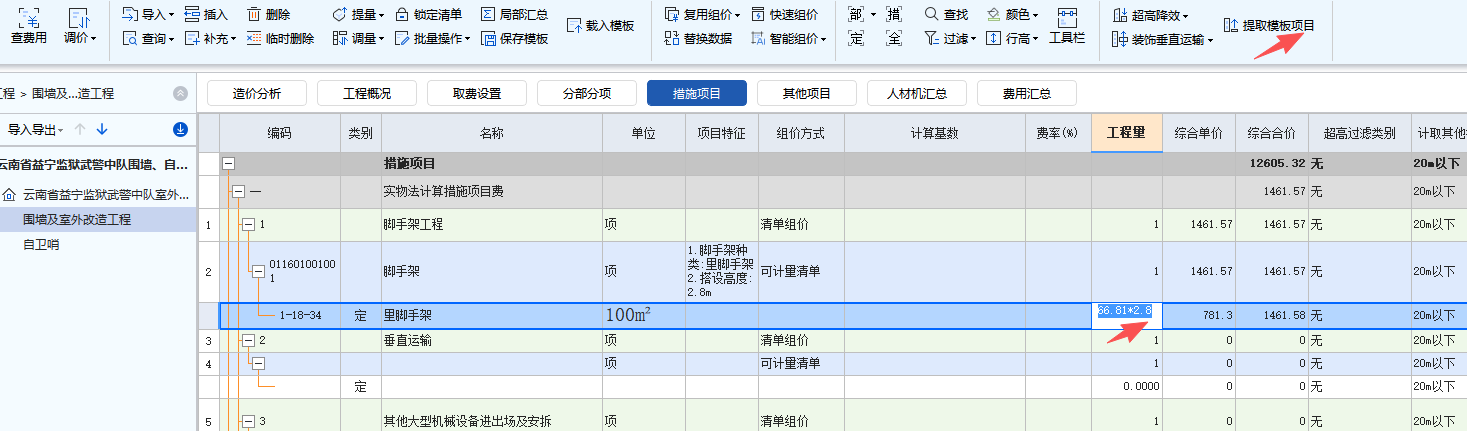
Task: Click the 12605.32 total price cell
Action: (x=1272, y=163)
